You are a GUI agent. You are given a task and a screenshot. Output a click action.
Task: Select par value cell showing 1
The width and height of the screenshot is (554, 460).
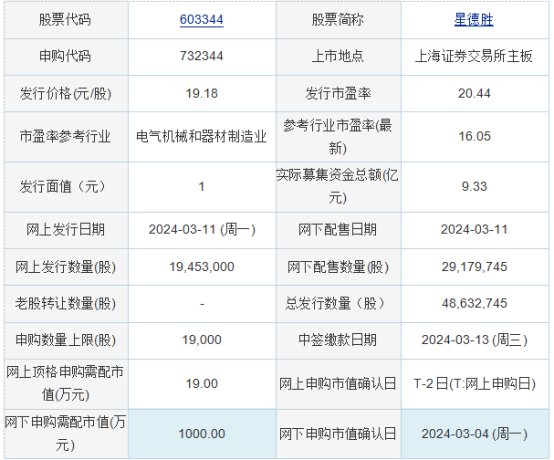(x=201, y=186)
